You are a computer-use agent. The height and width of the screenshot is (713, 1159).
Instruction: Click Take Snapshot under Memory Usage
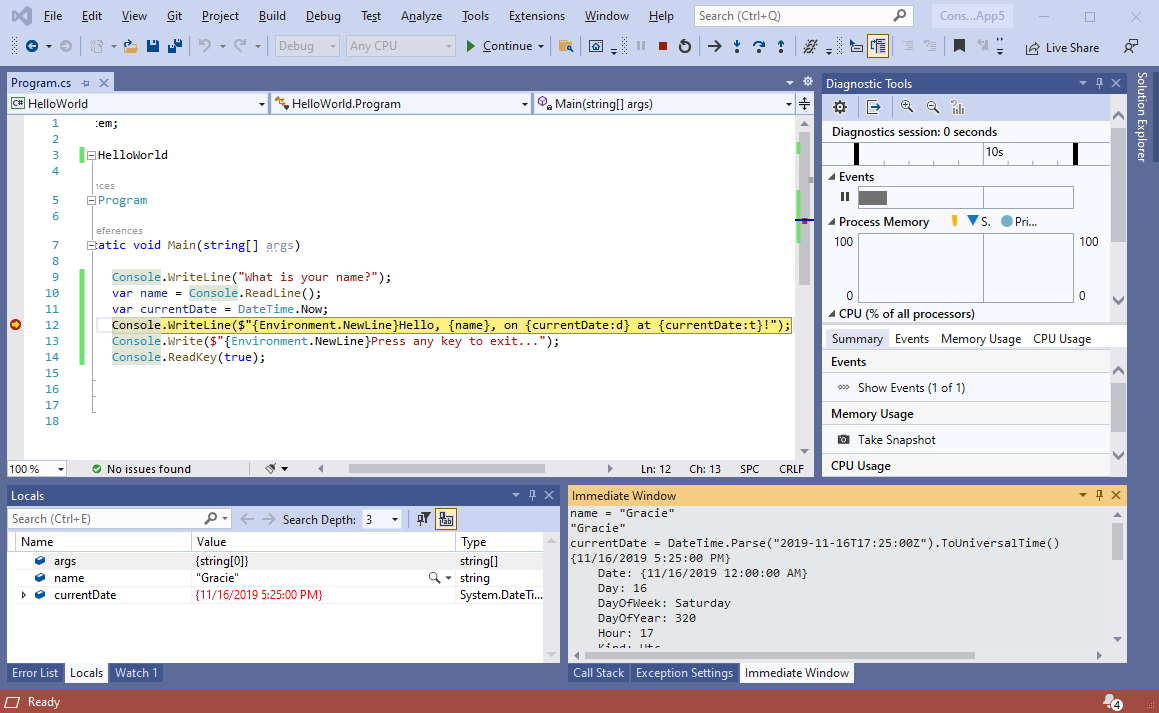click(895, 439)
